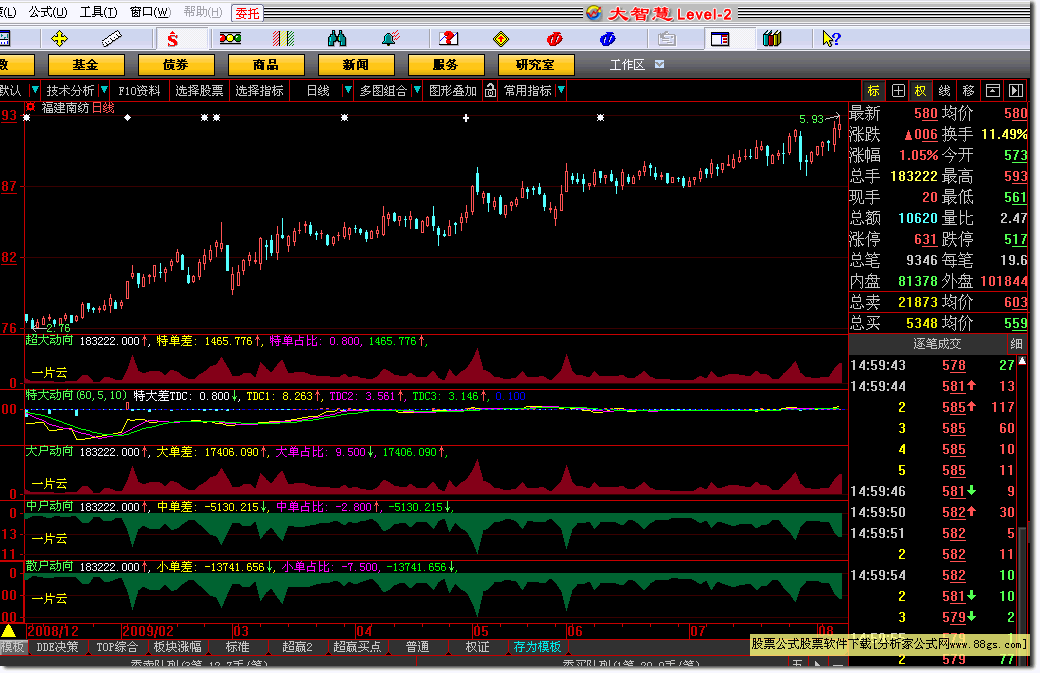Open the 工作区 dropdown arrow
This screenshot has width=1040, height=673.
659,64
